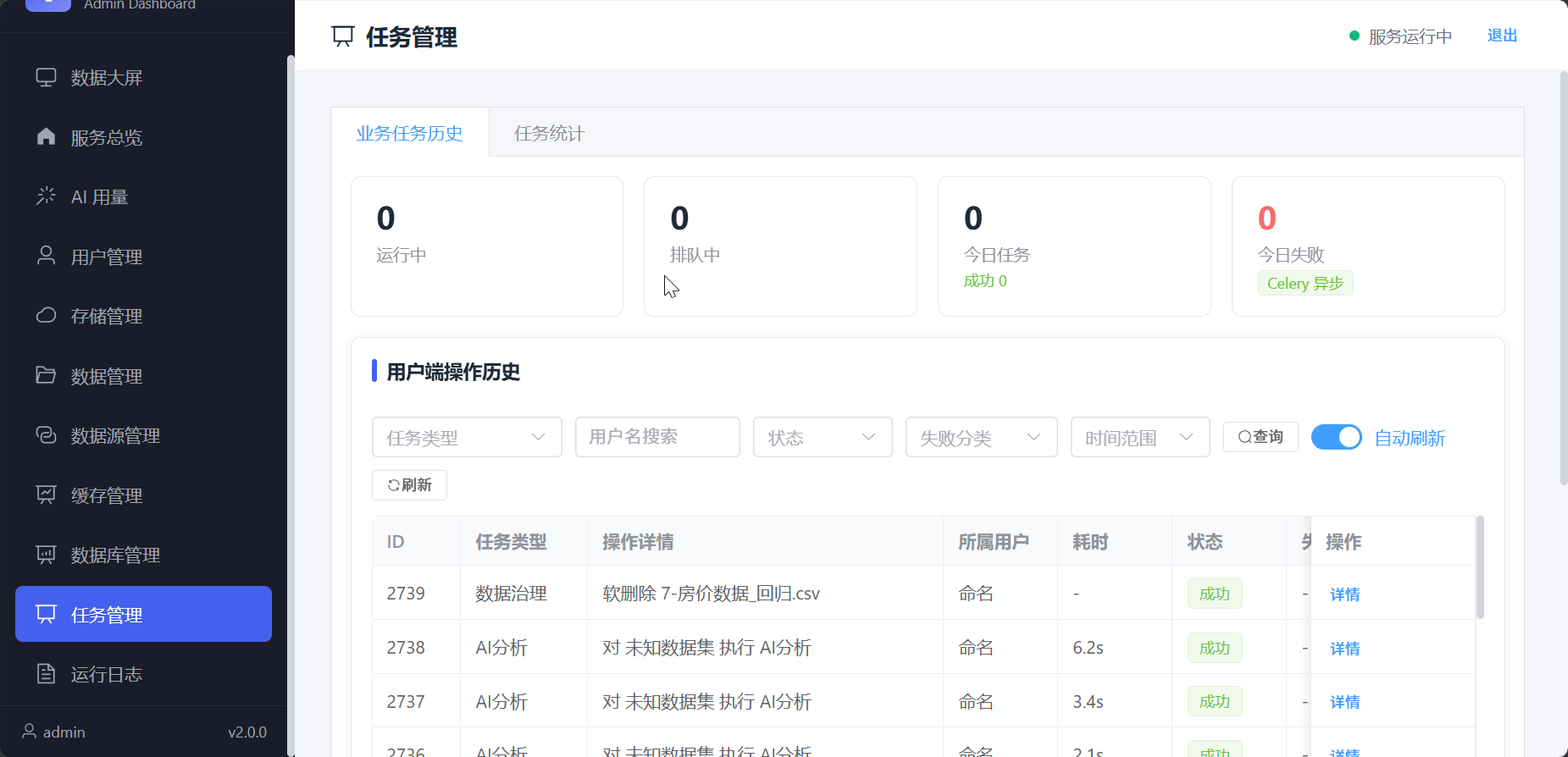This screenshot has width=1568, height=757.
Task: Click the 运行日志 document icon
Action: tap(46, 674)
